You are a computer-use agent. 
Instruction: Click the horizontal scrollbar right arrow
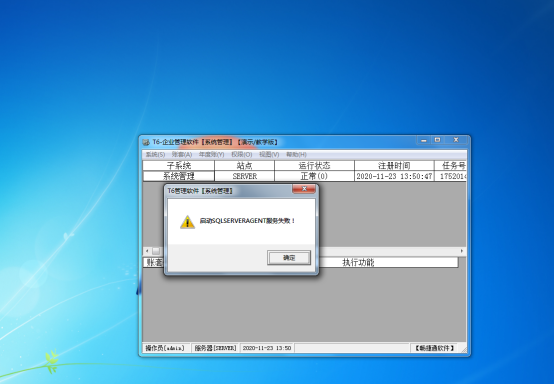[x=462, y=251]
